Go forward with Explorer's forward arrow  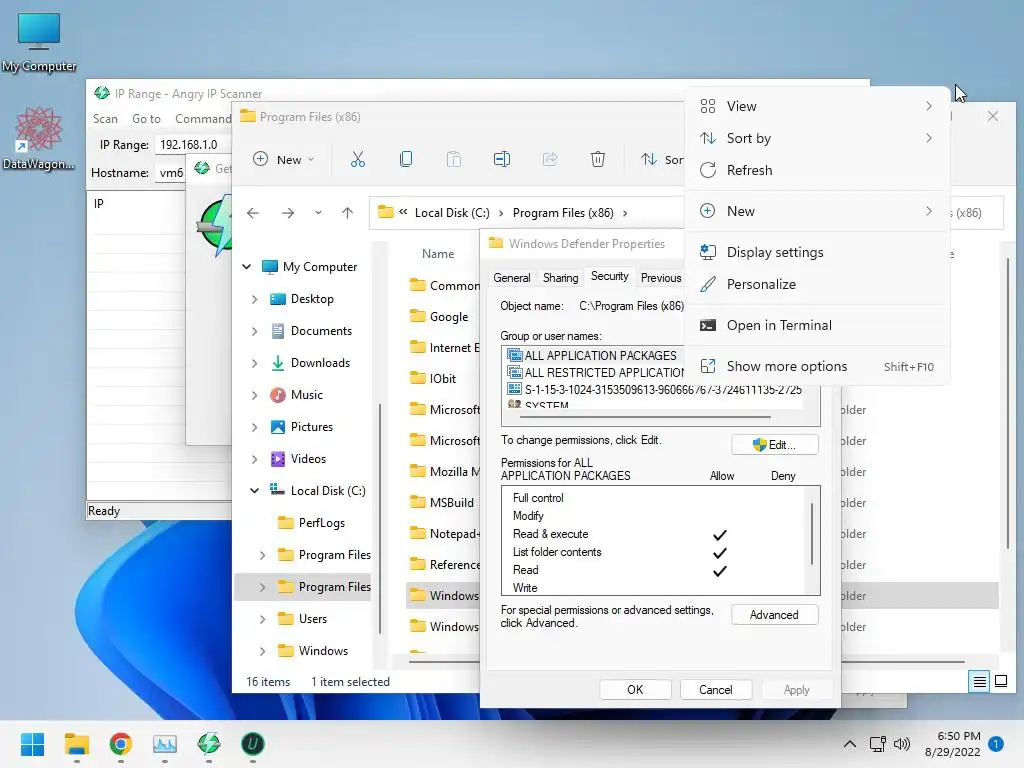tap(287, 213)
